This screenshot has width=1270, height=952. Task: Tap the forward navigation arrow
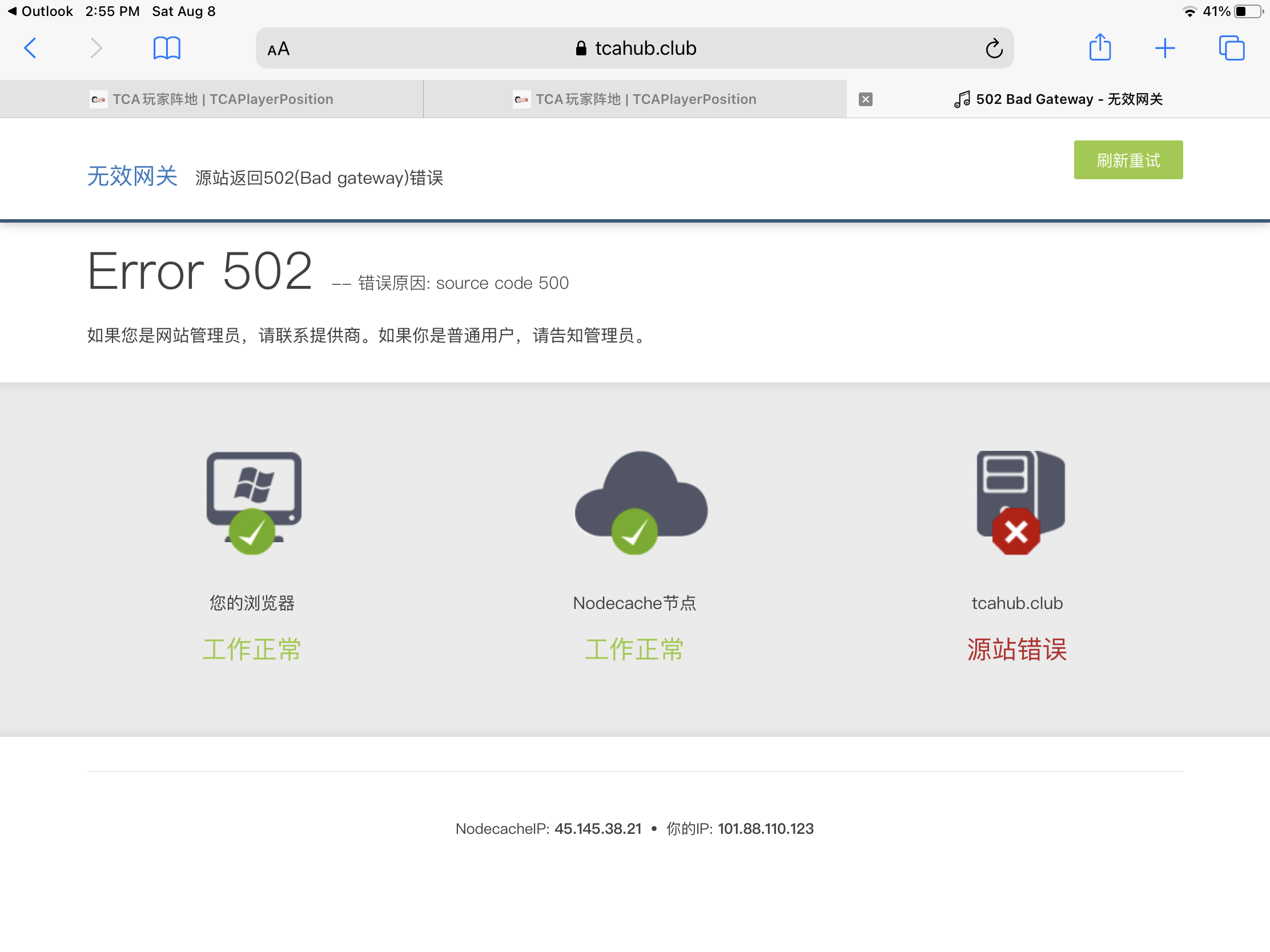click(96, 48)
